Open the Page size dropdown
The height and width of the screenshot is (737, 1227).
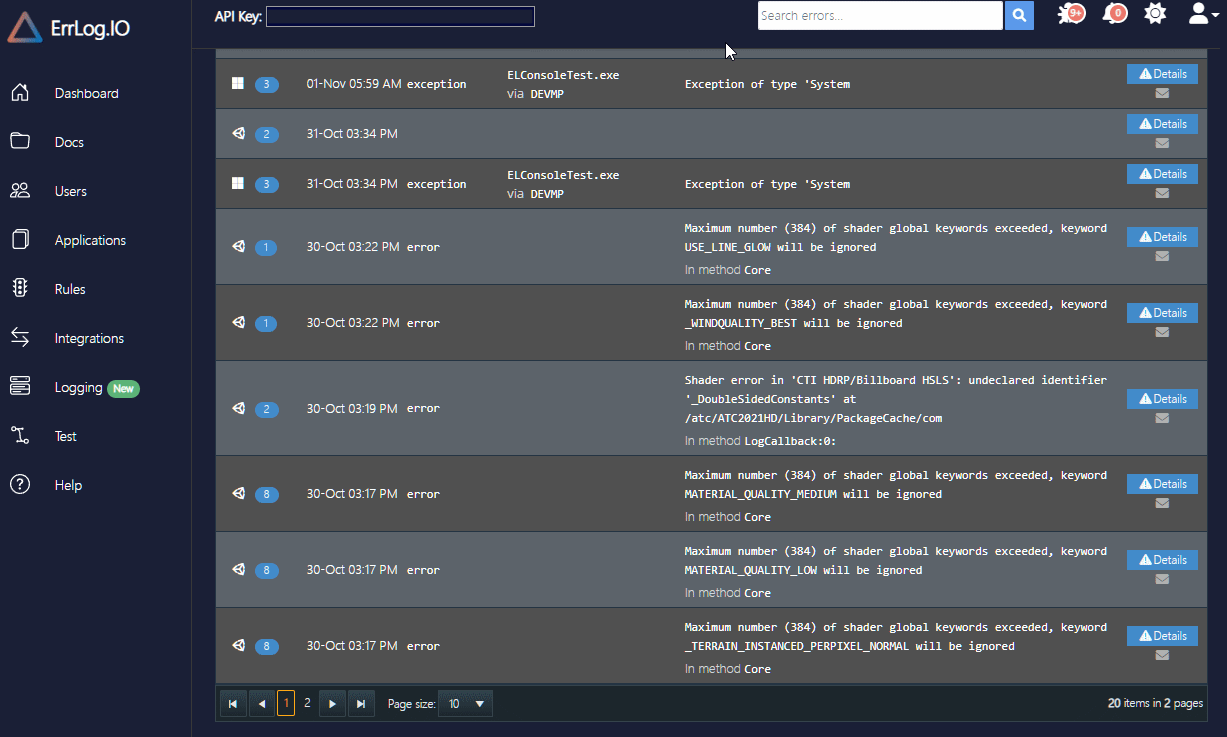point(465,703)
